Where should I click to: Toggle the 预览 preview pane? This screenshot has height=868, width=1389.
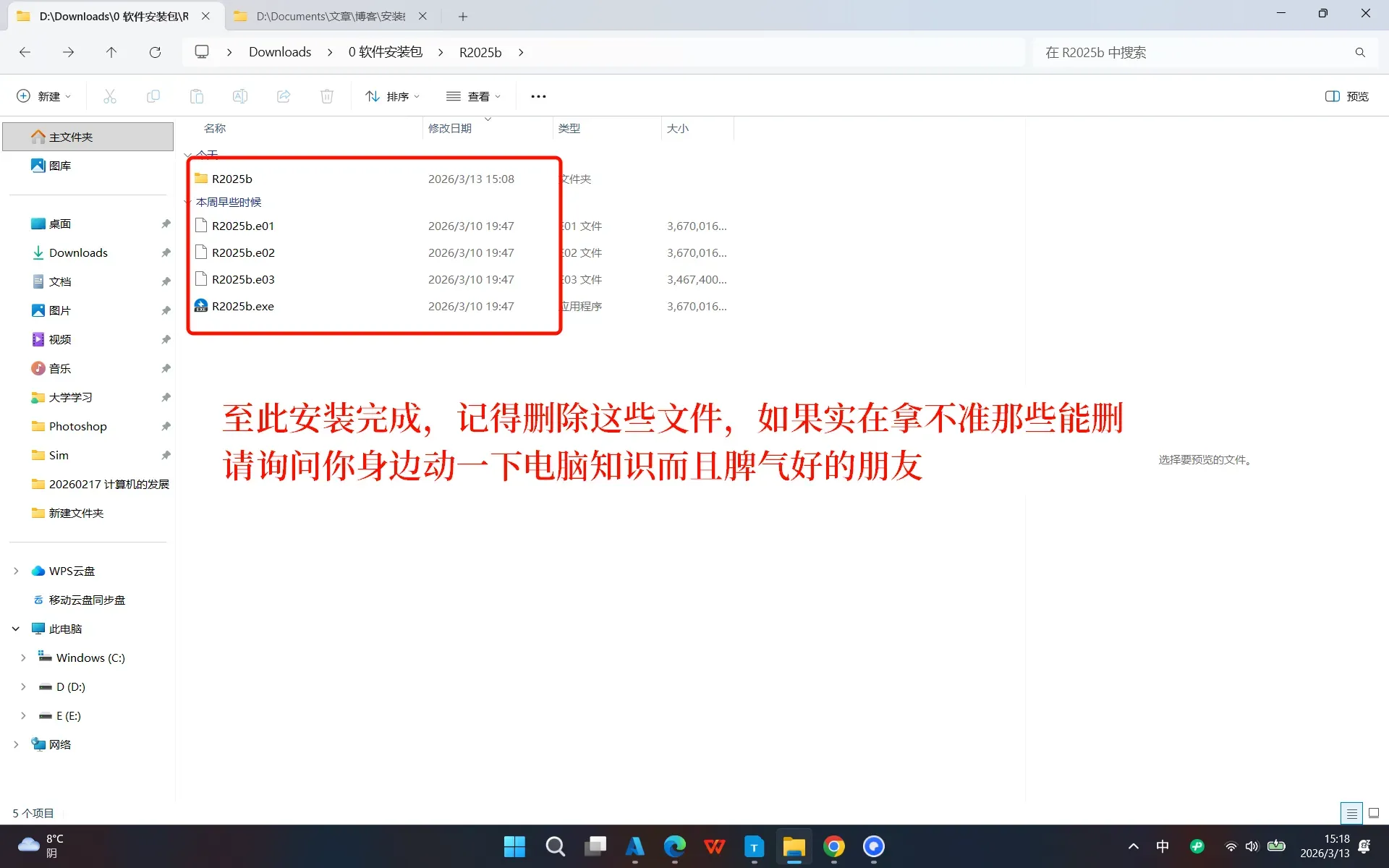pyautogui.click(x=1346, y=95)
